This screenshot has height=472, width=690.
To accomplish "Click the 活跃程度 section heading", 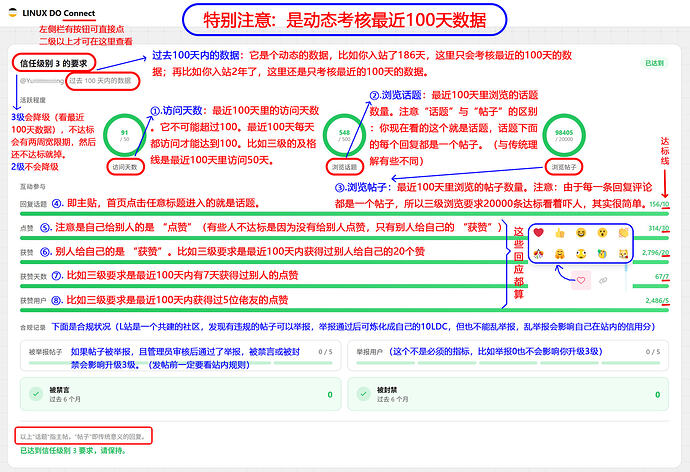I will click(x=33, y=100).
